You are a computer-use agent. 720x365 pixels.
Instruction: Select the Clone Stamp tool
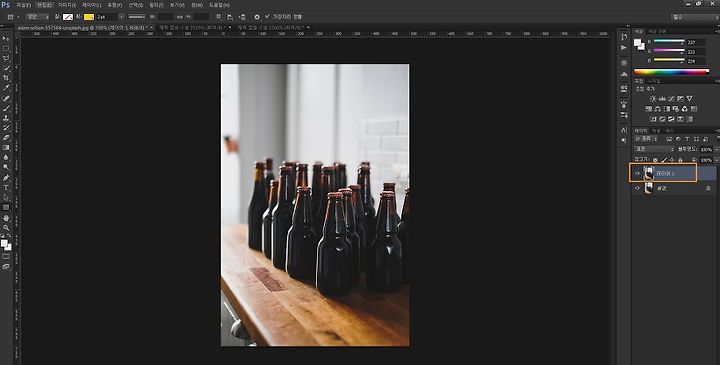(x=6, y=118)
